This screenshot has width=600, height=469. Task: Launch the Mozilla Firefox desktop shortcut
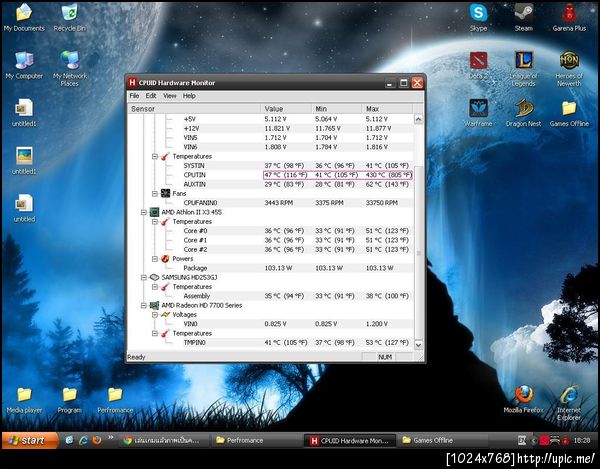pos(523,400)
